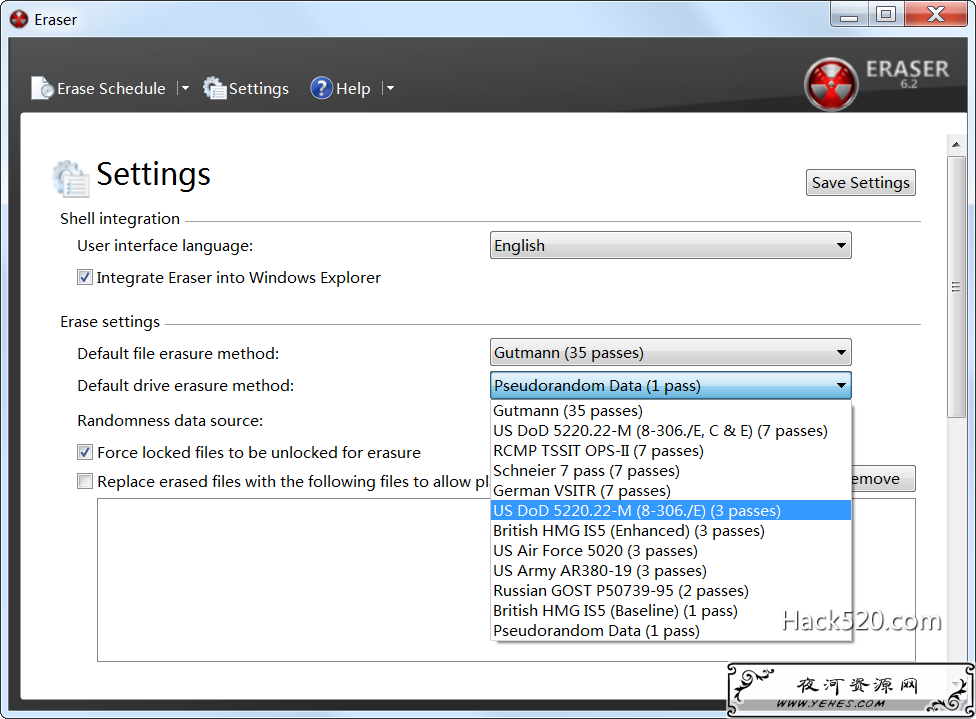Choose Russian GOST P50739-95 (2 passes)
This screenshot has height=719, width=976.
pos(670,590)
